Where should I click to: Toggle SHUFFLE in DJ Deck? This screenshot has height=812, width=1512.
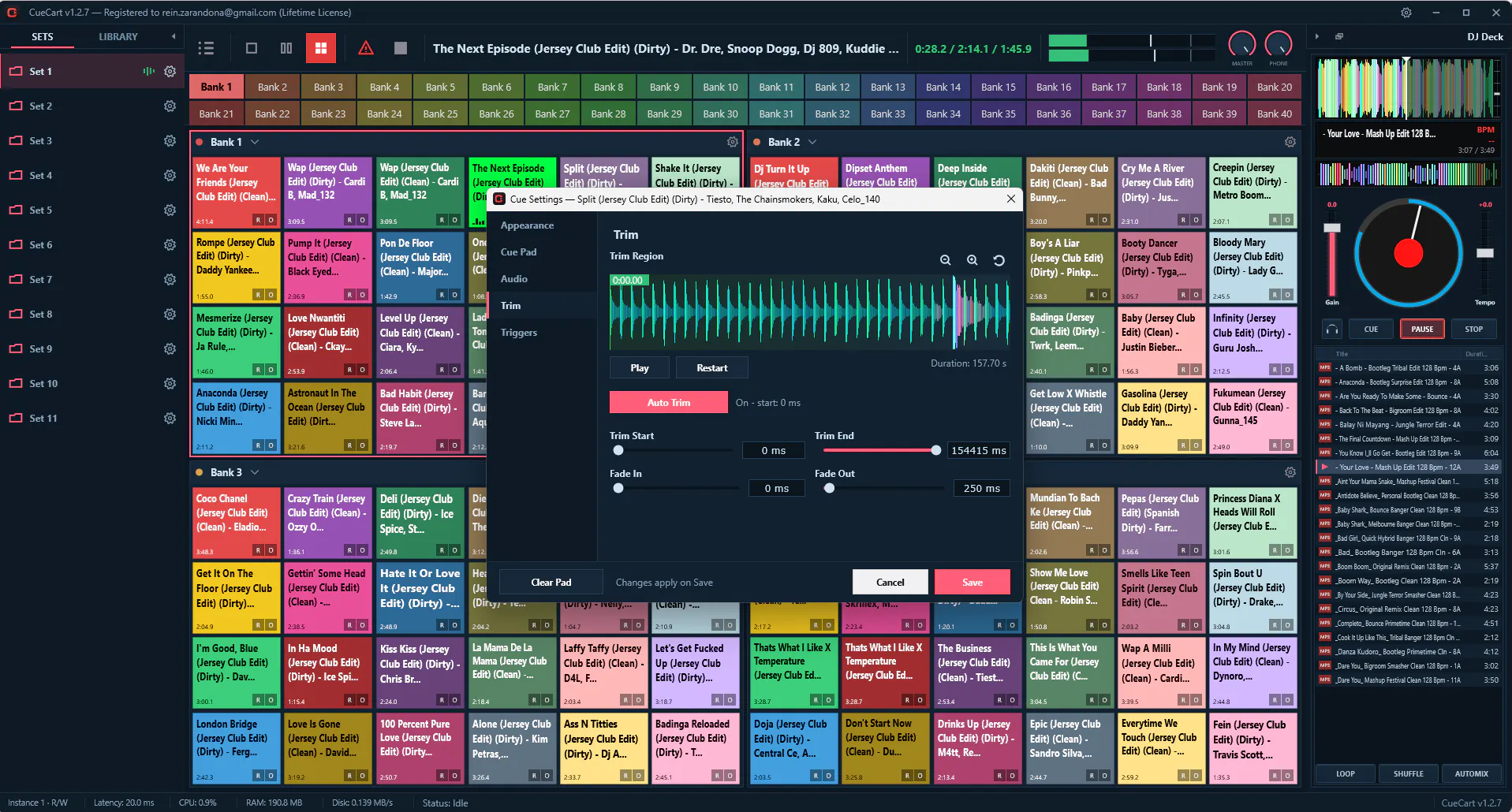1409,773
